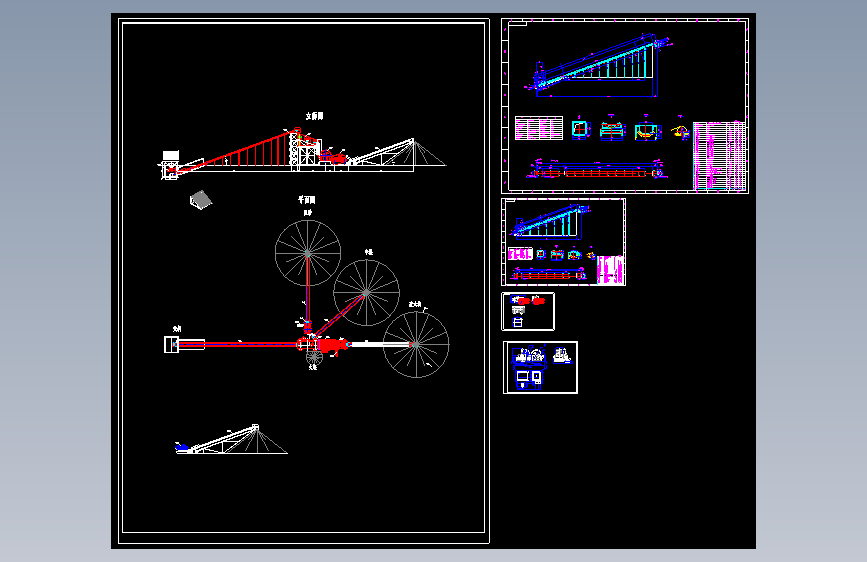Select the vertical red conveyor to top stockpile
867x562 pixels.
(x=308, y=290)
